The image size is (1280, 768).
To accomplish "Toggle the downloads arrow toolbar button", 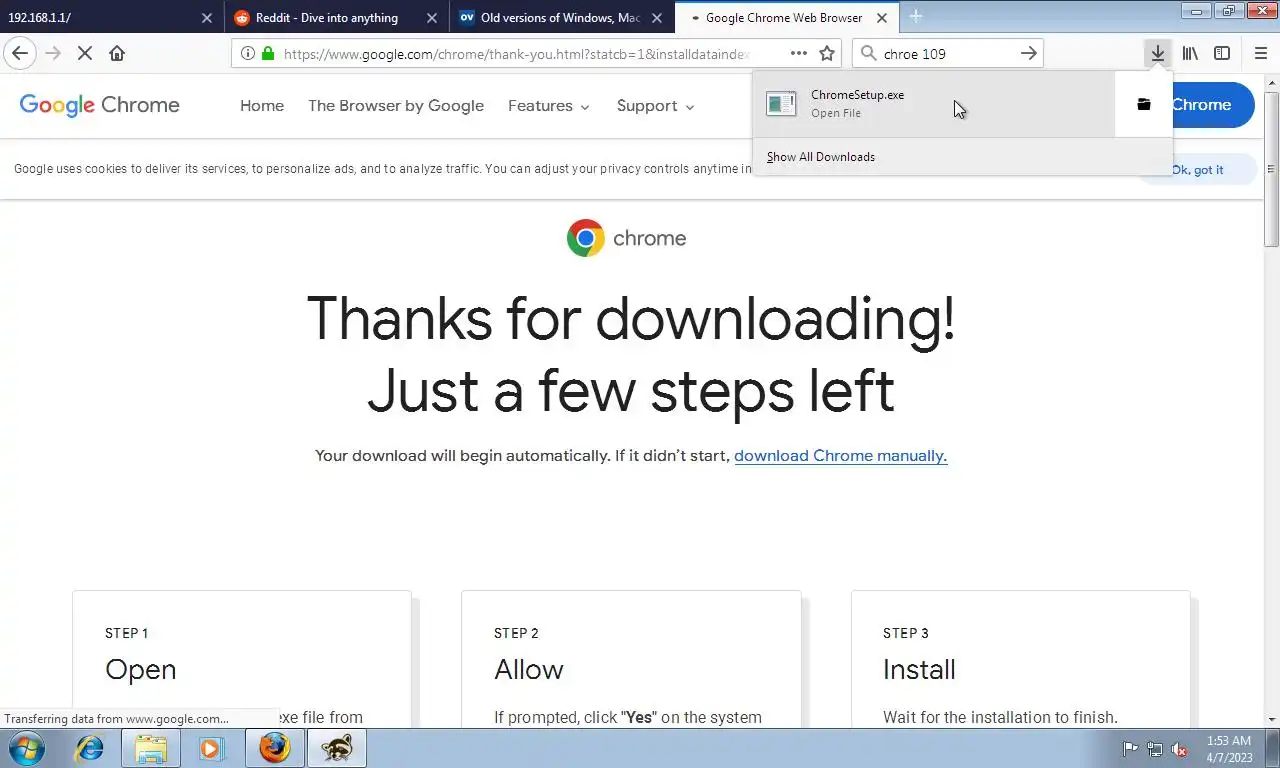I will [1157, 54].
